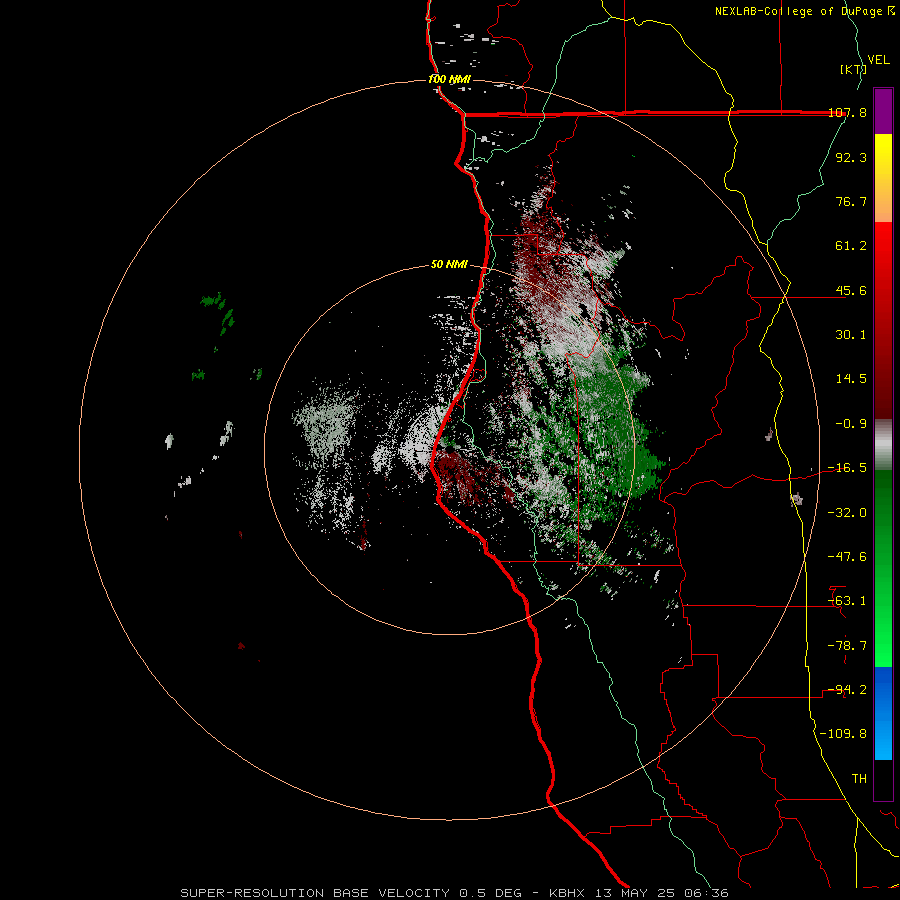
Task: Click the -47.6 scale value
Action: pyautogui.click(x=848, y=557)
